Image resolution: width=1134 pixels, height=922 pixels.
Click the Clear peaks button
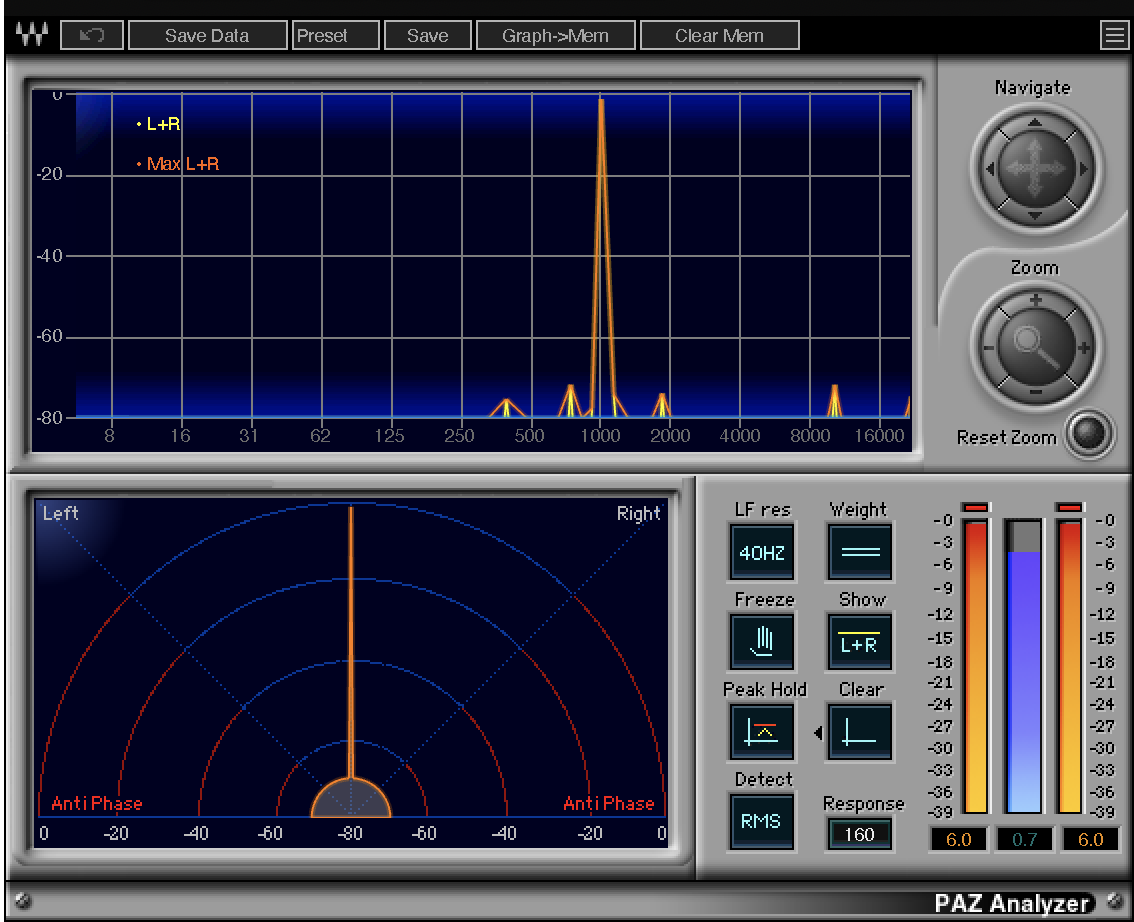tap(860, 732)
